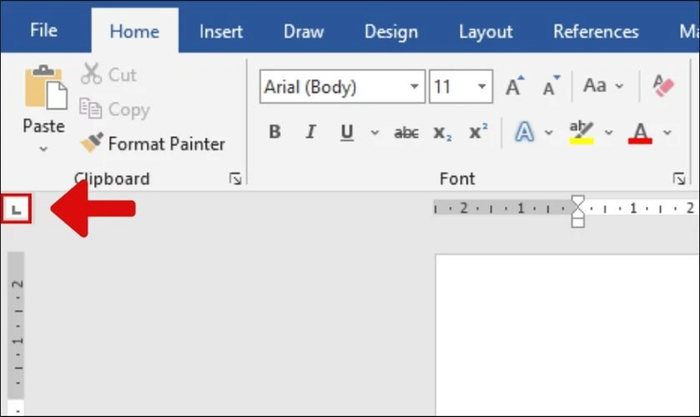This screenshot has height=417, width=700.
Task: Select the Cut scissors icon
Action: (92, 74)
